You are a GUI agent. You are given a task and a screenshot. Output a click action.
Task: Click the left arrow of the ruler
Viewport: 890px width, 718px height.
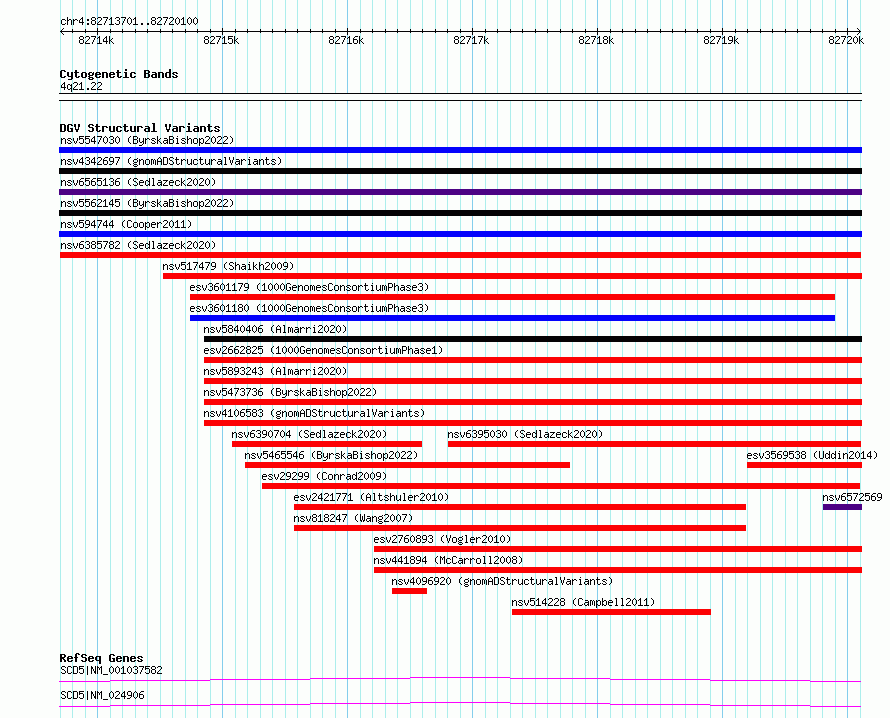(x=62, y=31)
